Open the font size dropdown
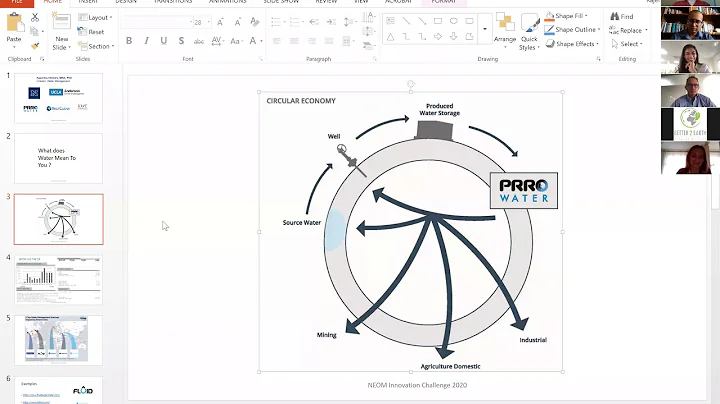The height and width of the screenshot is (404, 720). [209, 22]
